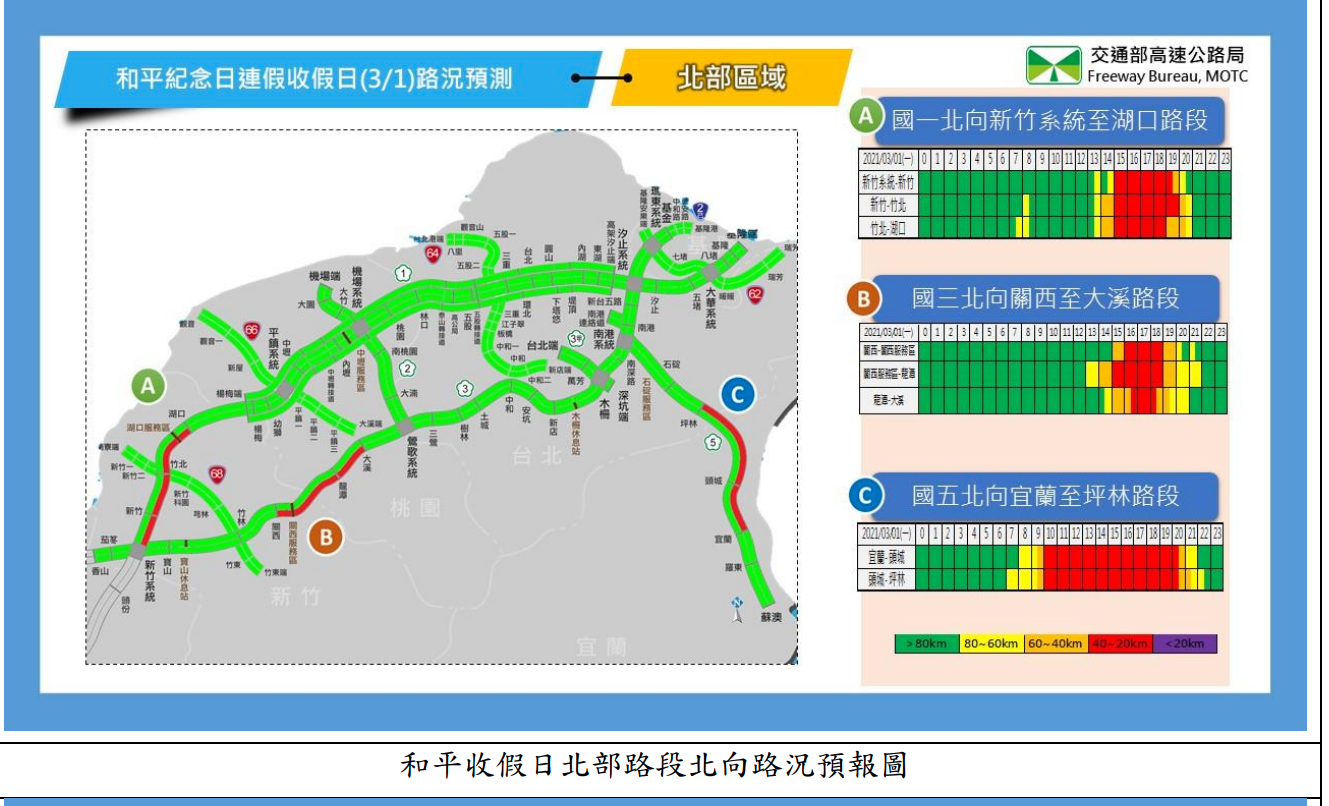This screenshot has width=1329, height=806.
Task: Select the 宜蘭-頭城 table row label
Action: (887, 555)
